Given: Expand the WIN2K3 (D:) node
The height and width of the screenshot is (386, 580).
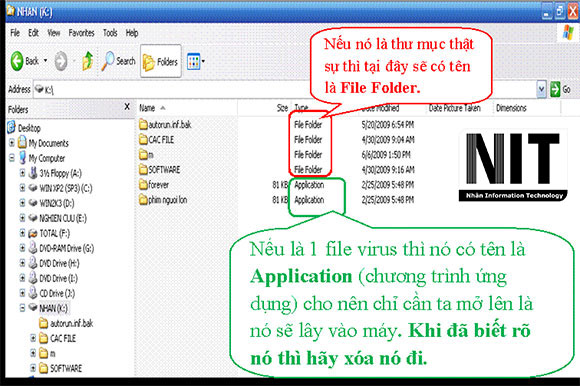Looking at the screenshot, I should (22, 203).
